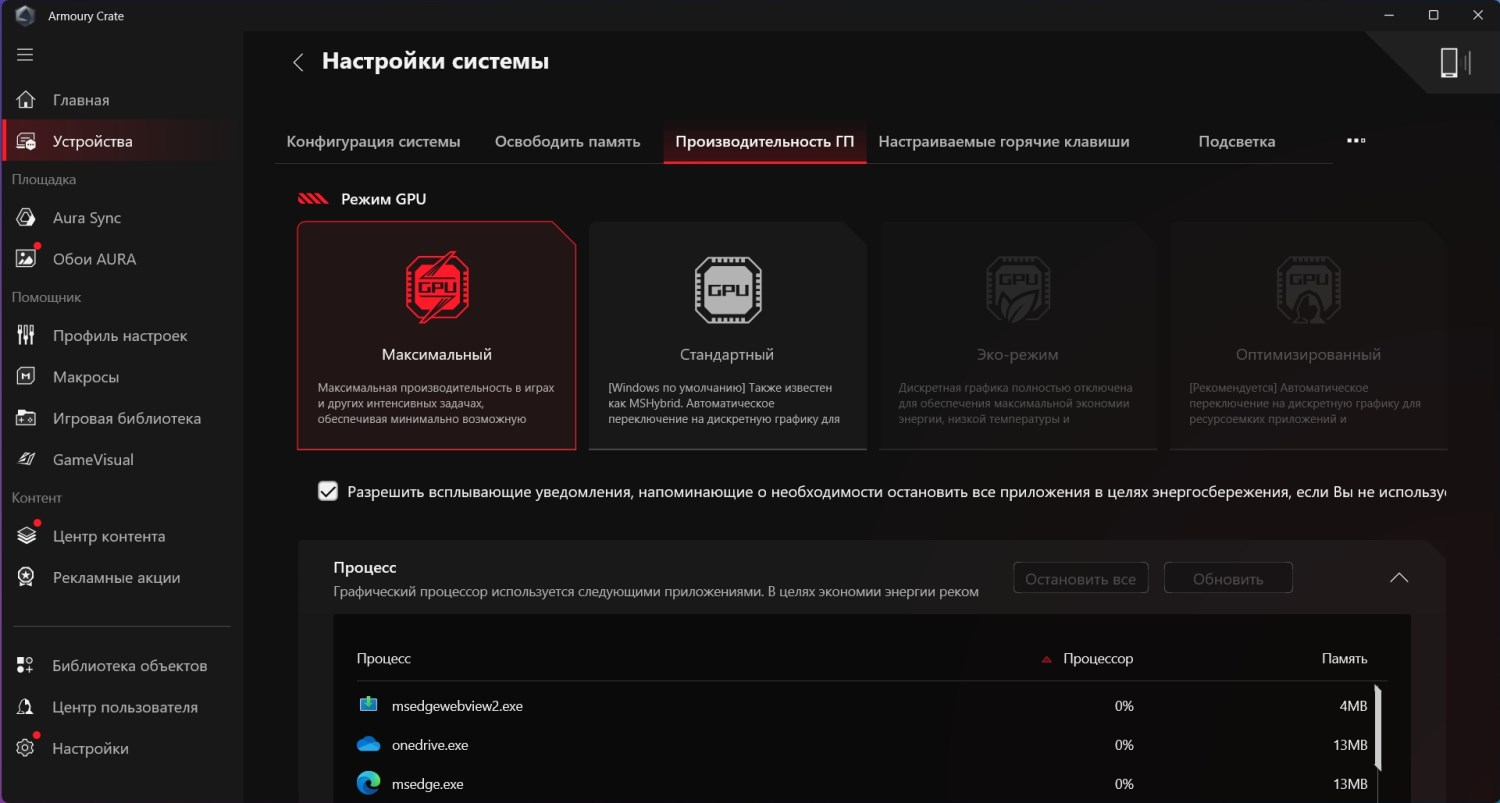Open Aura Sync in the sidebar

point(122,218)
